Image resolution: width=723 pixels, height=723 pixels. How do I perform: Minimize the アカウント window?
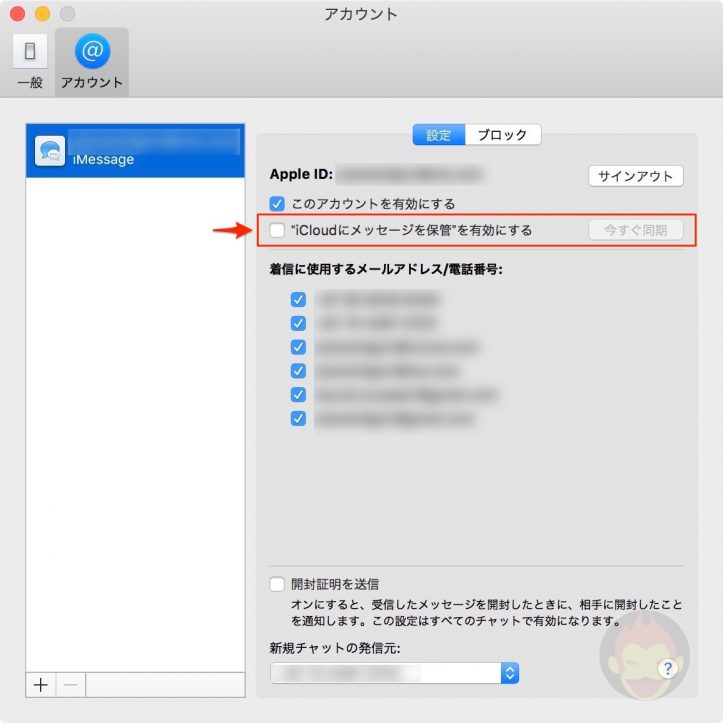(42, 14)
